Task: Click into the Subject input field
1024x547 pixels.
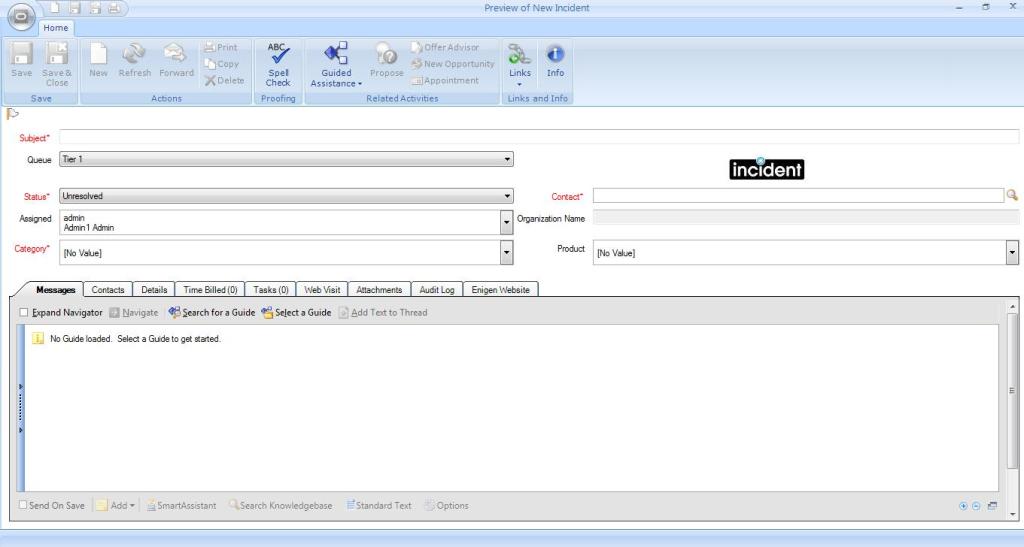Action: 540,137
